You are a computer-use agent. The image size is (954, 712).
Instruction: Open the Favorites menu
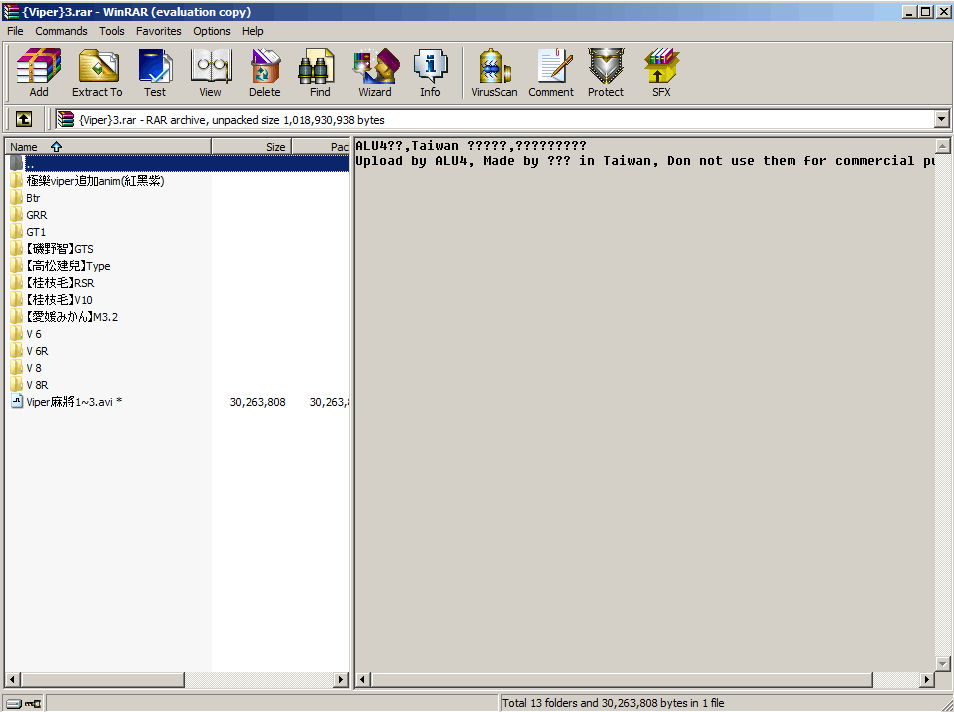click(x=158, y=31)
